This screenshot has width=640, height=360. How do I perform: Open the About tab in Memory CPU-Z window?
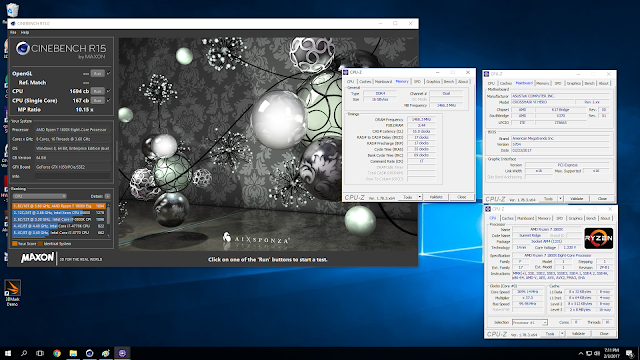pyautogui.click(x=463, y=82)
